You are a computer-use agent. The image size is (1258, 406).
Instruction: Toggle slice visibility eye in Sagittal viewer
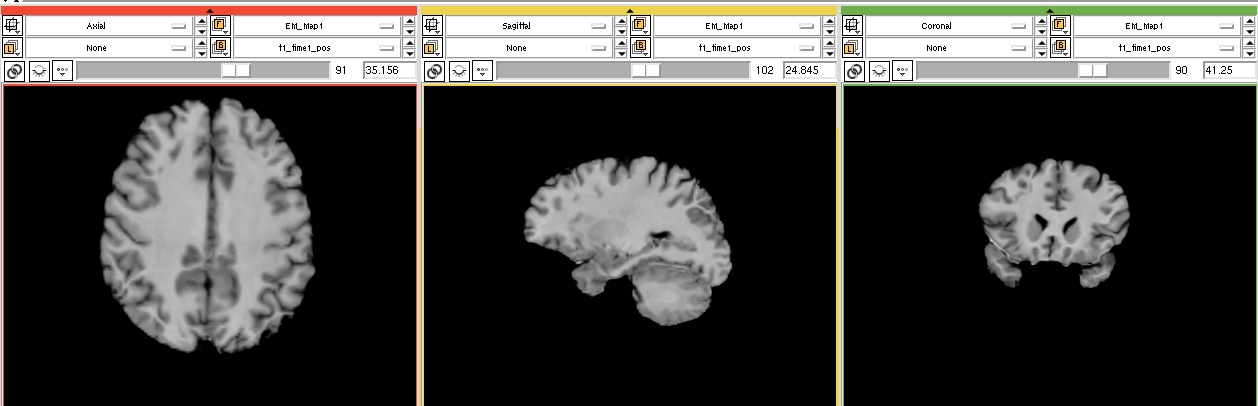458,71
